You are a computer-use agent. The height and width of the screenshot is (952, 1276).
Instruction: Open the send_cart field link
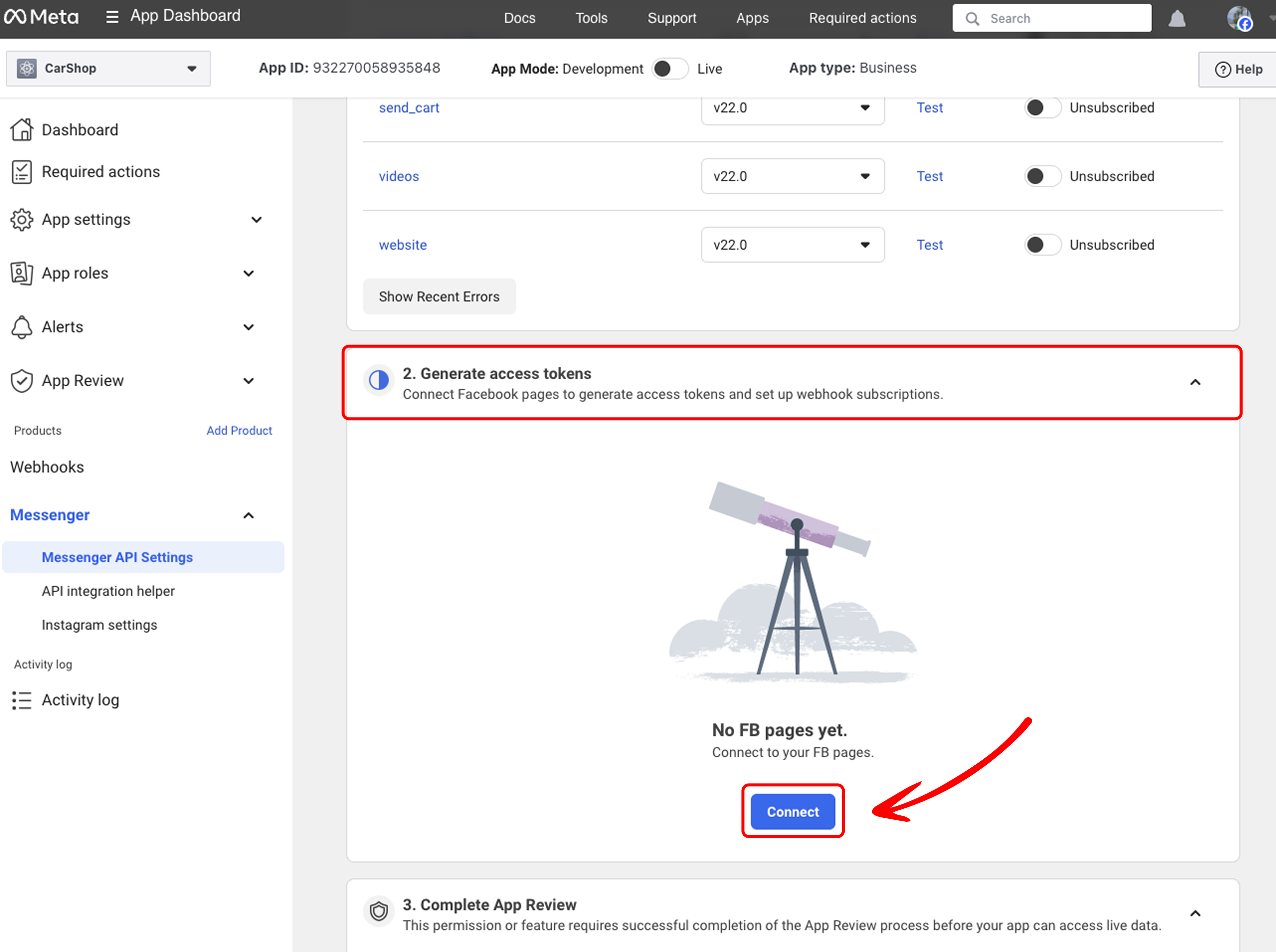pyautogui.click(x=409, y=108)
